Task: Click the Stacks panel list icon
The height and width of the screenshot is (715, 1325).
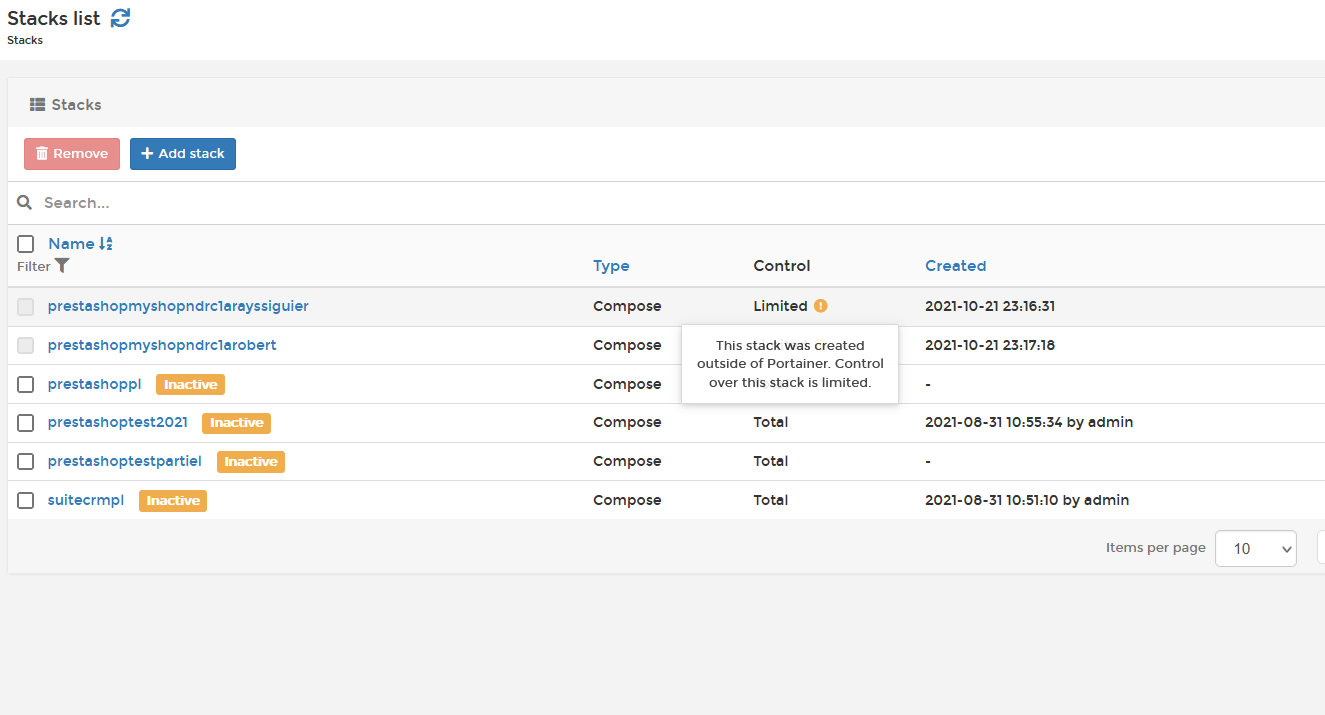Action: coord(37,105)
